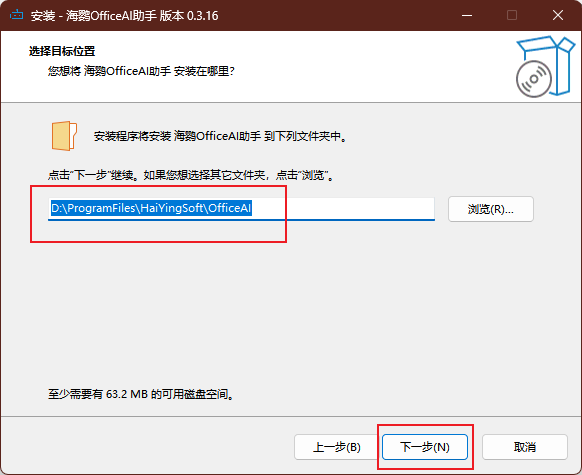Screen dimensions: 582x475
Task: Click the 选择目标位置 heading text
Action: click(62, 51)
